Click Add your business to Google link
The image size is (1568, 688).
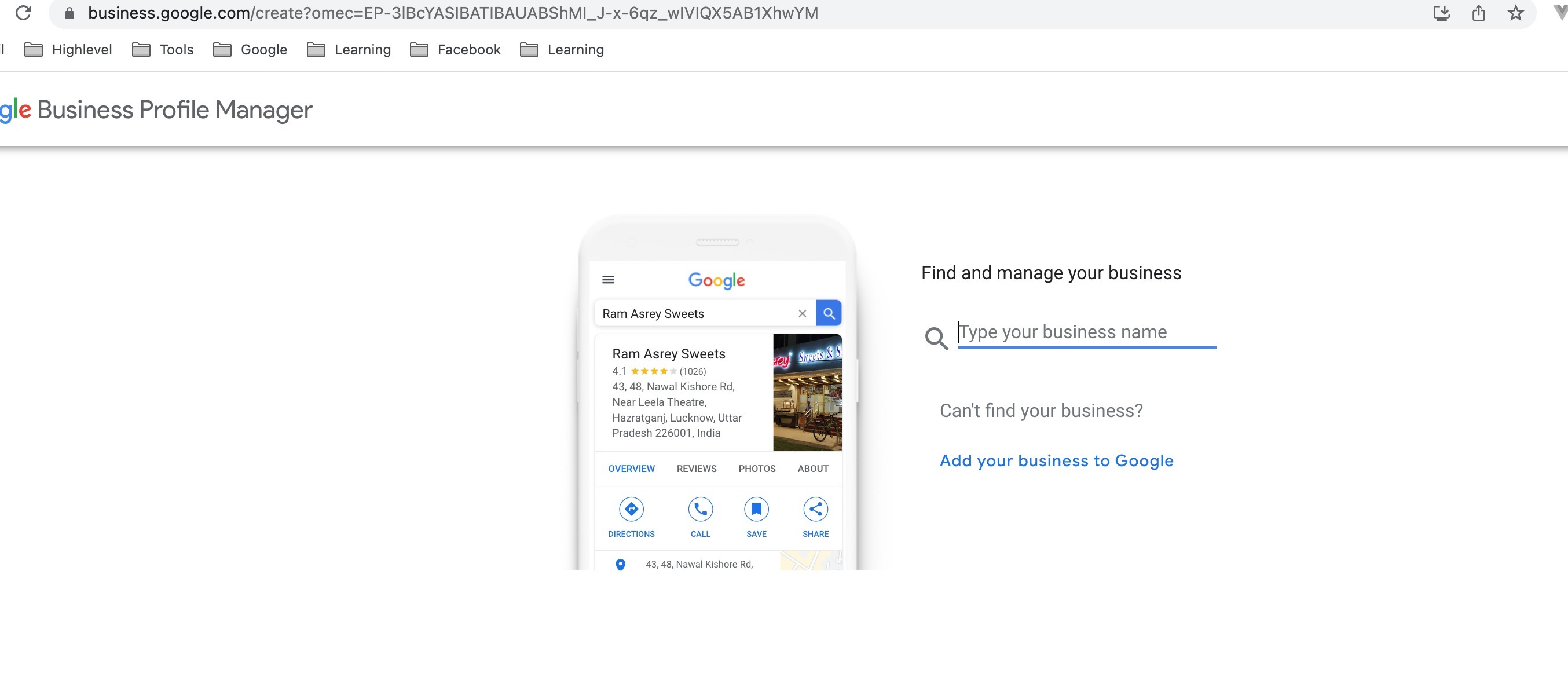tap(1056, 460)
